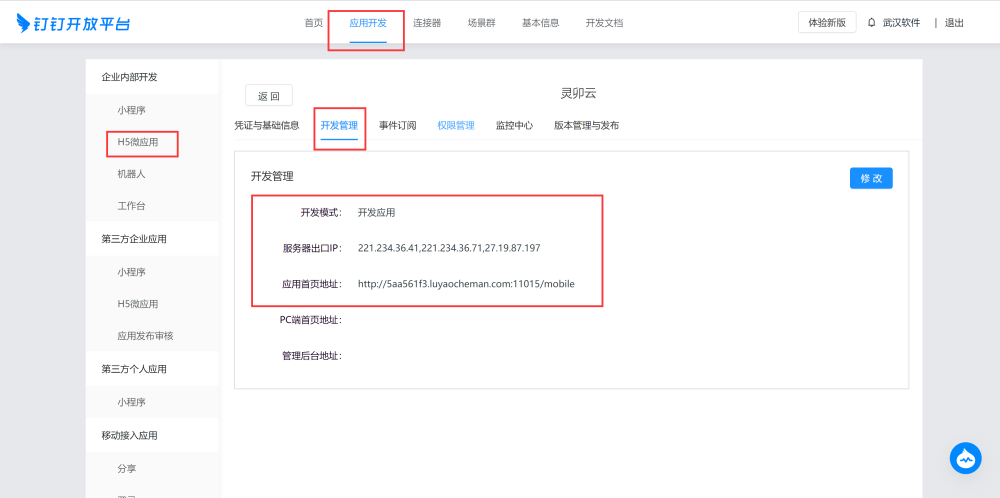The width and height of the screenshot is (1000, 498).
Task: Click the DingTalk Open Platform logo
Action: click(x=74, y=23)
